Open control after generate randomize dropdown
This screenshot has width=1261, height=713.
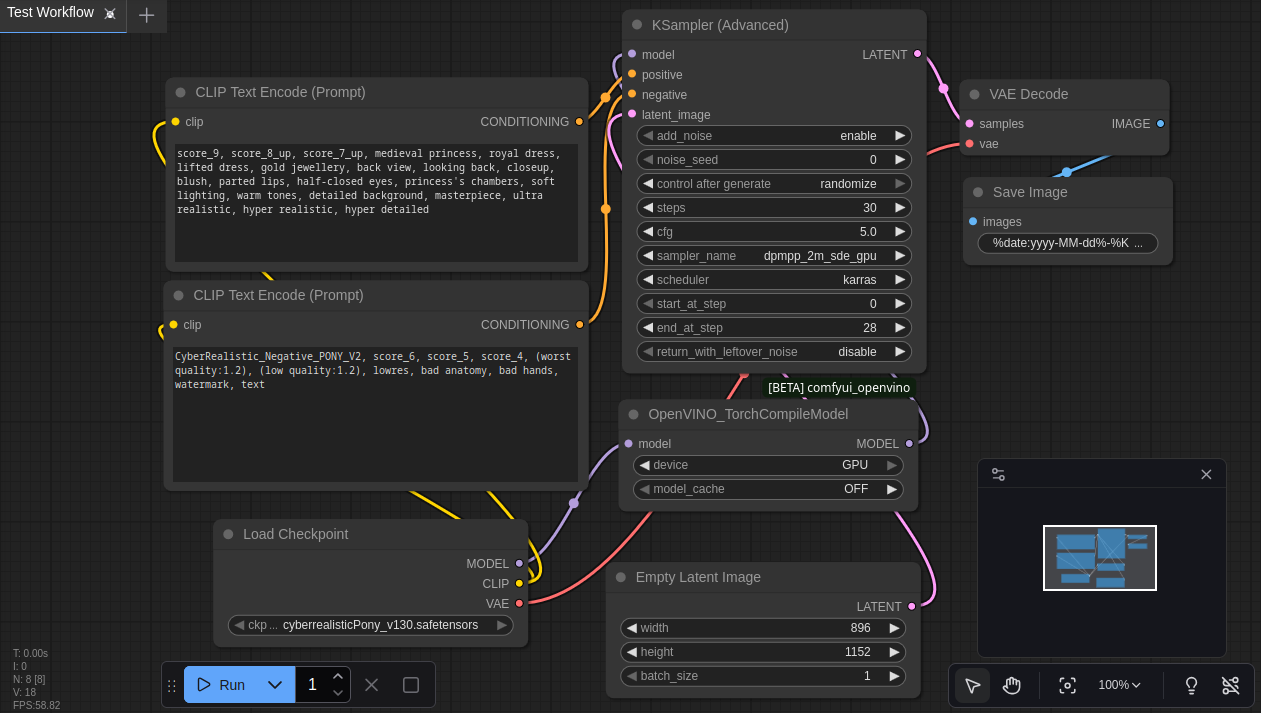[774, 183]
